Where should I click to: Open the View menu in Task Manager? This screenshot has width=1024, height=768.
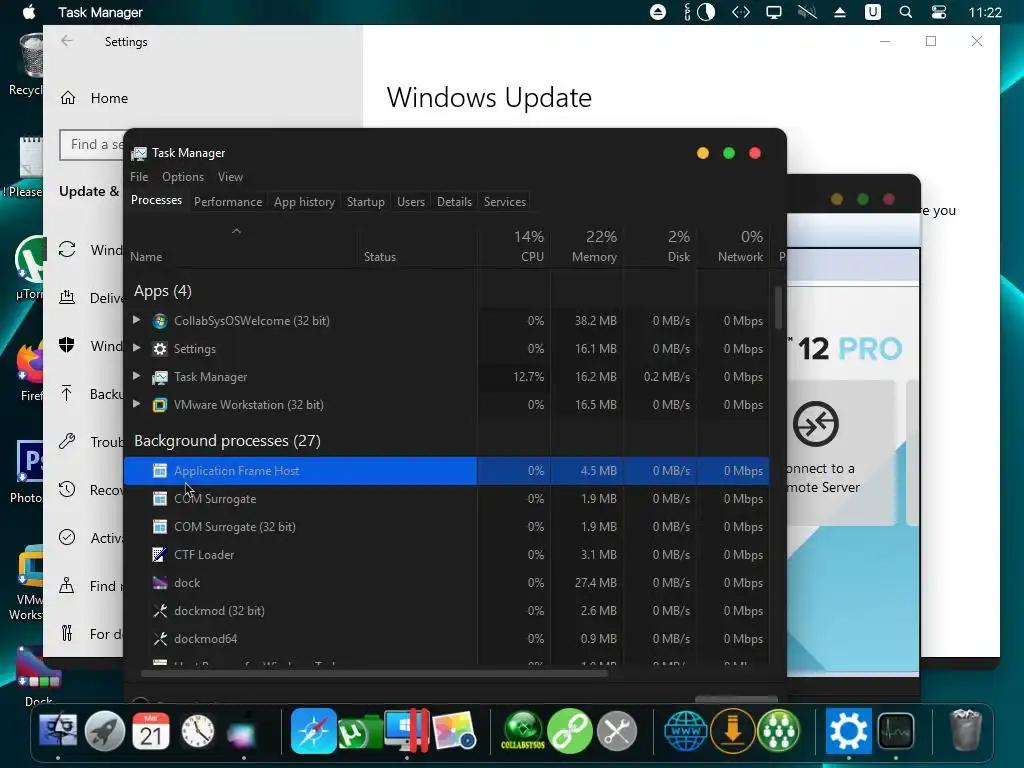[x=230, y=177]
